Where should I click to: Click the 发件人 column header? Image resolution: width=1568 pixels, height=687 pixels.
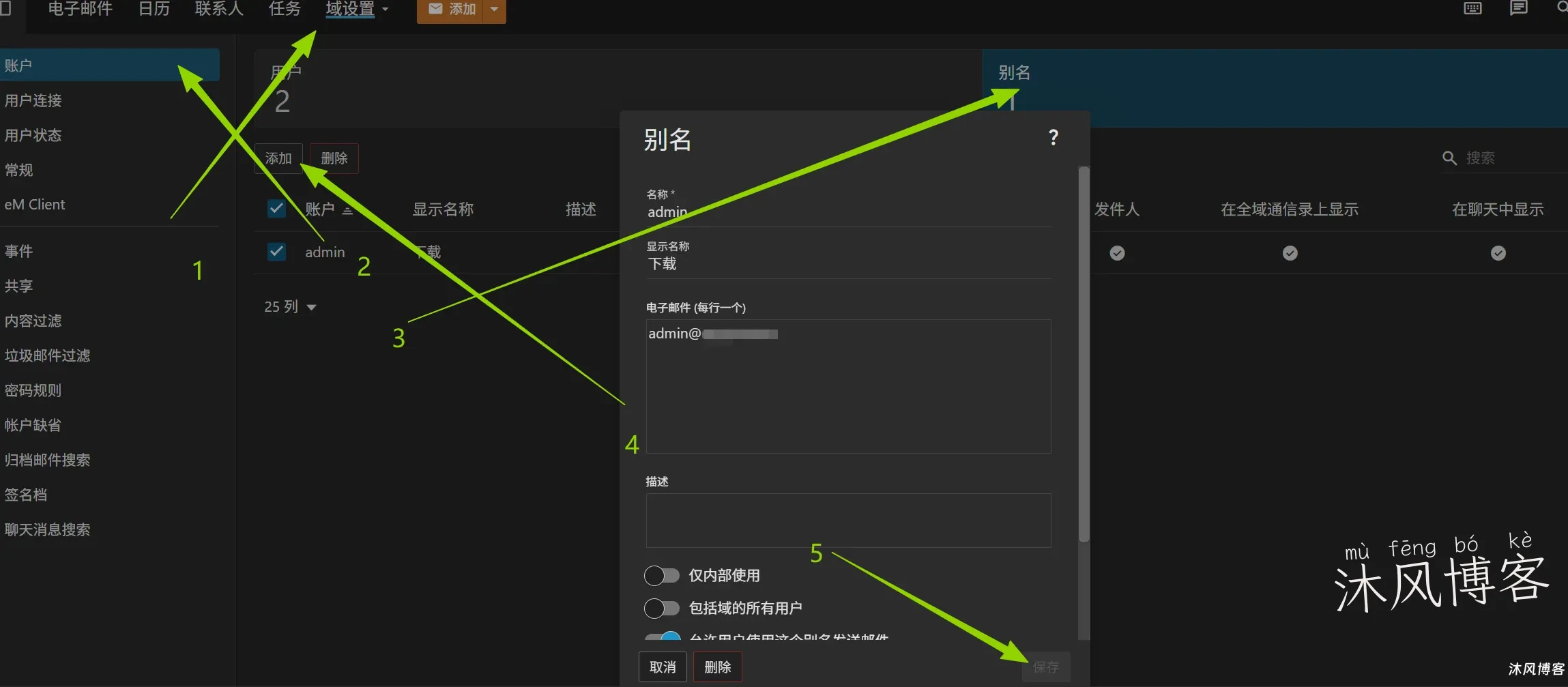1117,209
